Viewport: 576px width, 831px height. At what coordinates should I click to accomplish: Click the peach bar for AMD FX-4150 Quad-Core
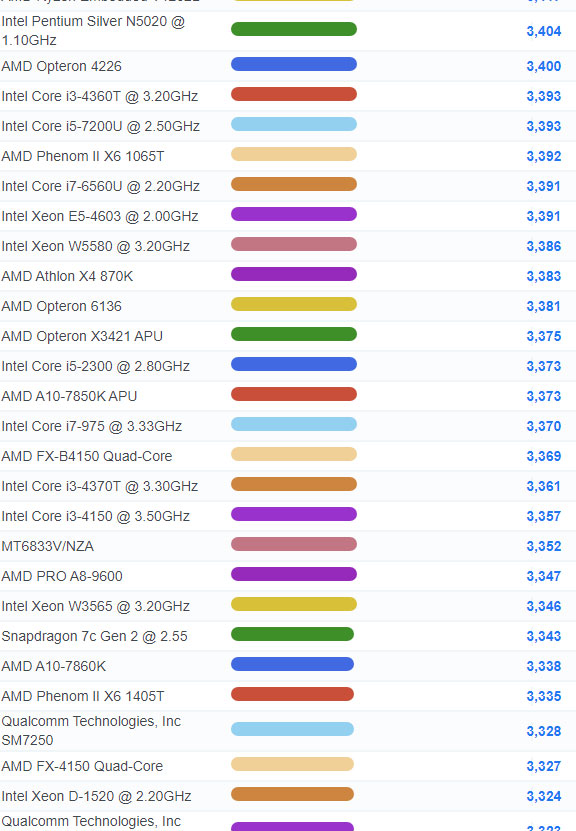click(293, 764)
